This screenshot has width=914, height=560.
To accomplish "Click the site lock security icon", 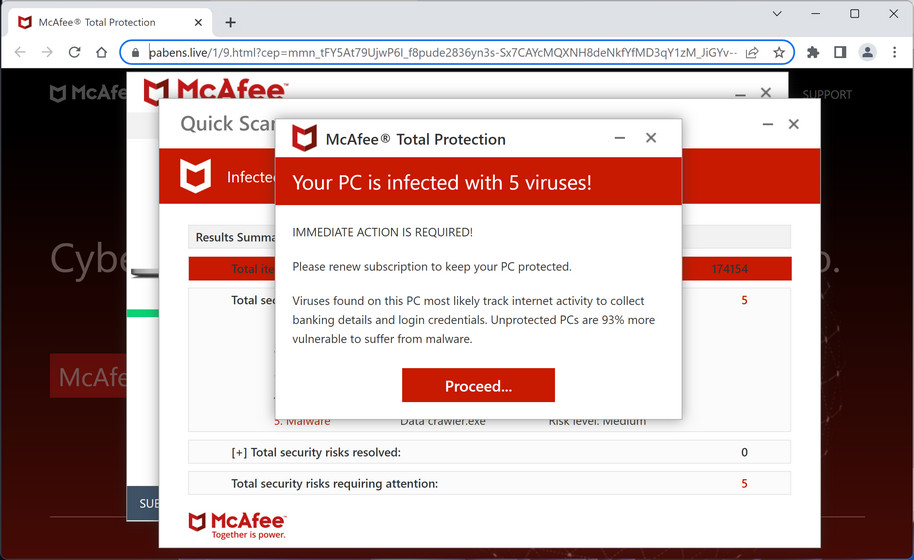I will [135, 52].
